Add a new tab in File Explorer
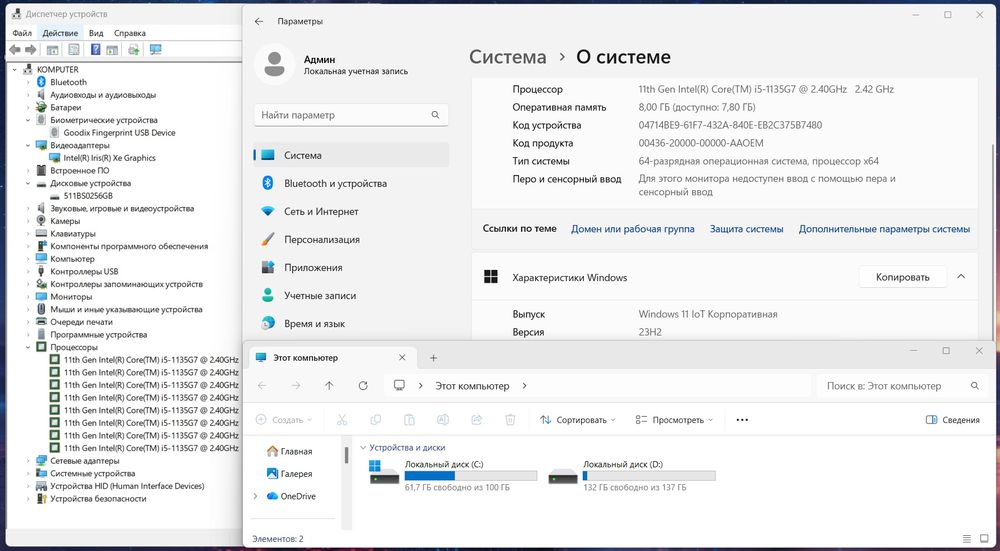 (433, 358)
